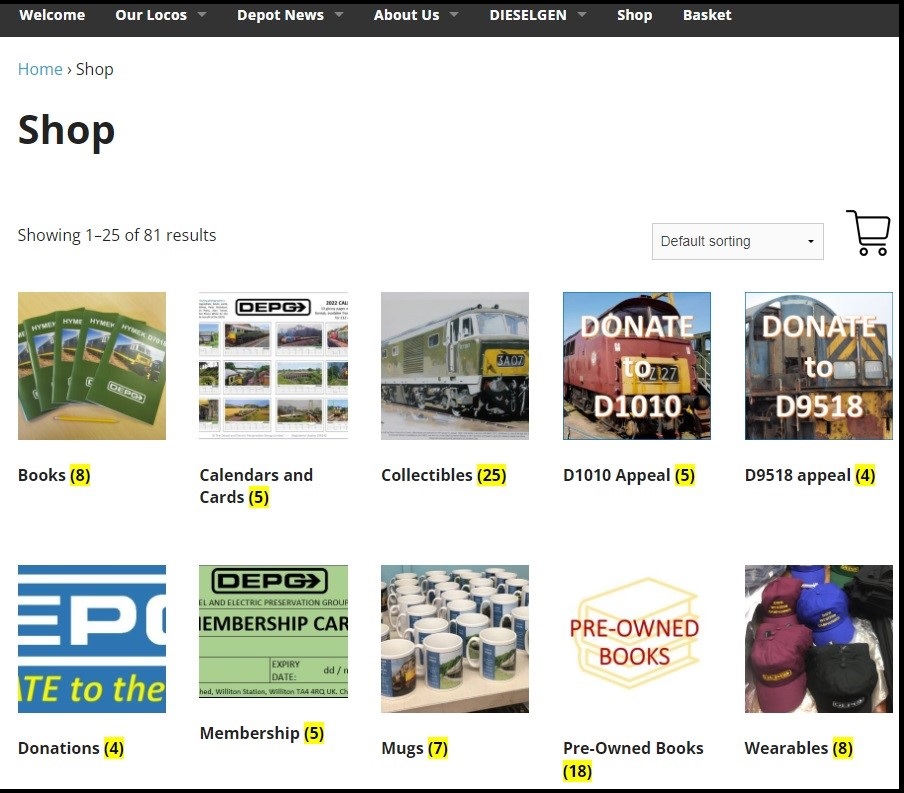
Task: Click the green Hymek books thumbnail
Action: pos(92,366)
